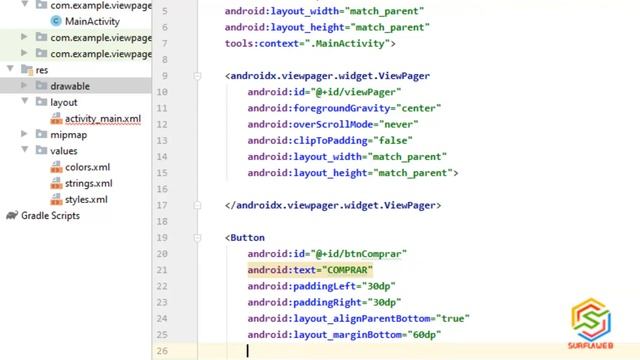Open styles.xml file
640x360 pixels.
pos(86,200)
